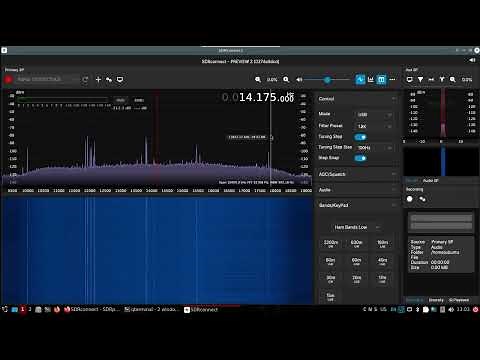Open the tab left of IQ Playback
480x360 pixels.
[436, 300]
